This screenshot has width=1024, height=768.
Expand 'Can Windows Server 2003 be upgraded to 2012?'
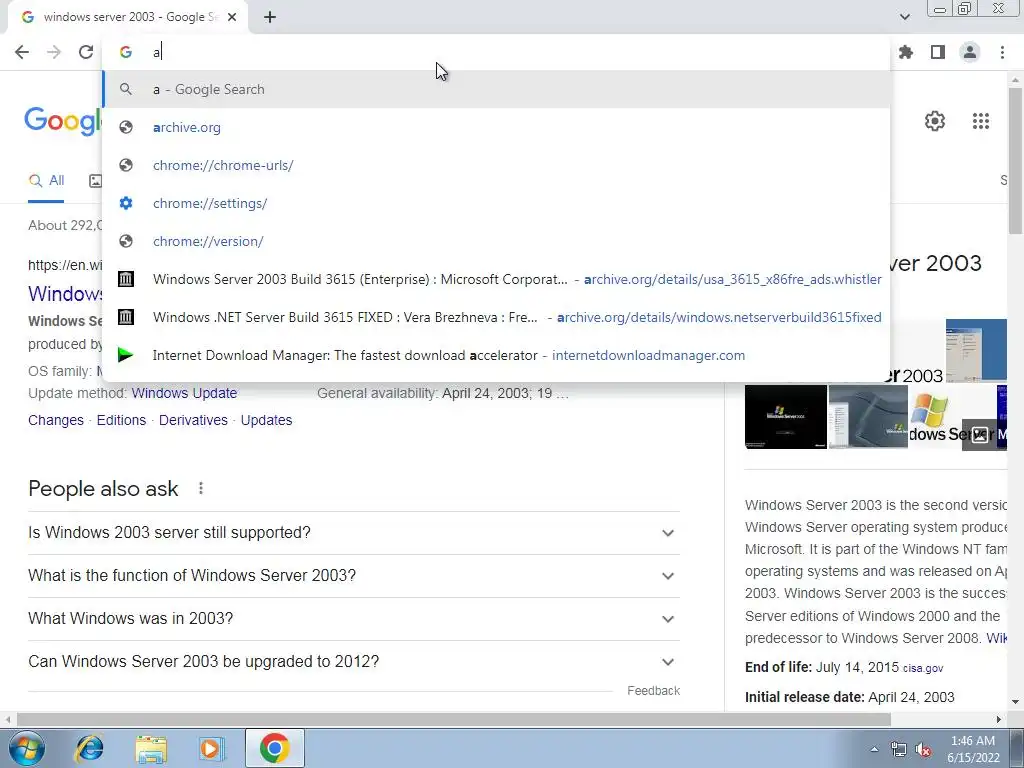pyautogui.click(x=354, y=662)
